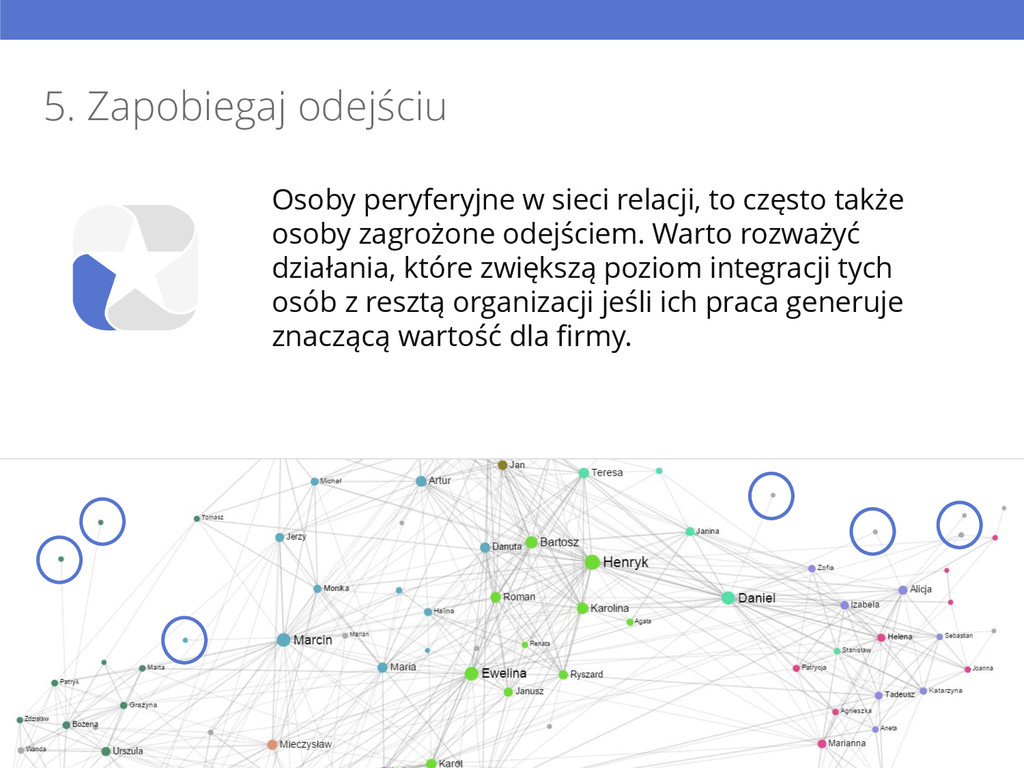Screen dimensions: 1024x768
Task: Click the Marcin node
Action: 283,640
